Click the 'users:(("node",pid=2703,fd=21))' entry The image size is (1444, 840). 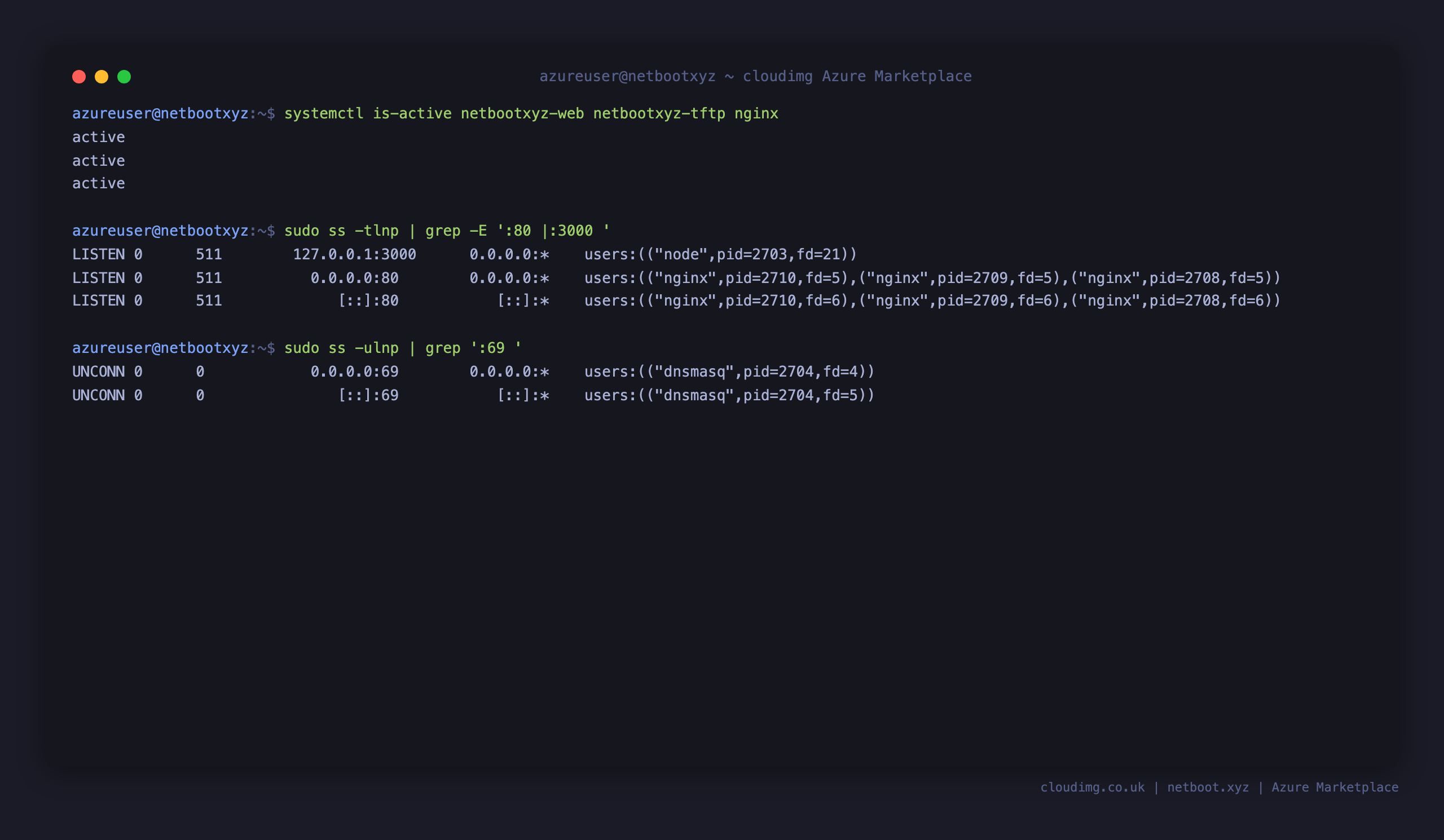pos(720,254)
